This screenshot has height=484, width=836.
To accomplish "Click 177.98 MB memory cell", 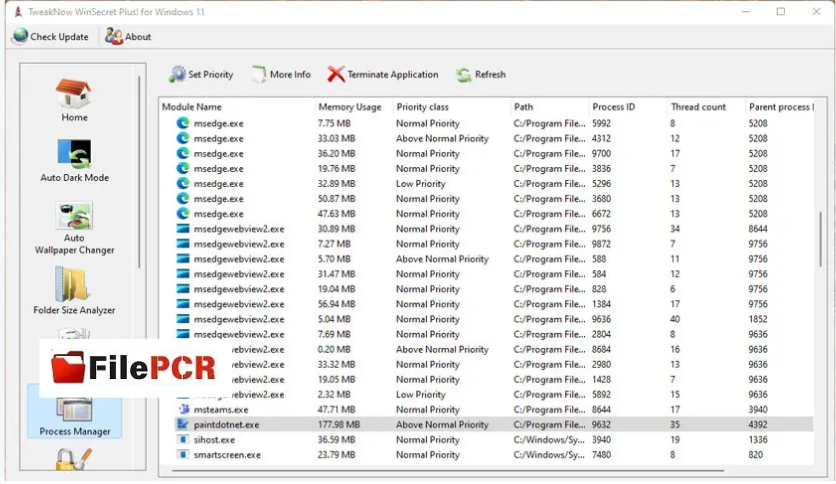I will (x=339, y=425).
